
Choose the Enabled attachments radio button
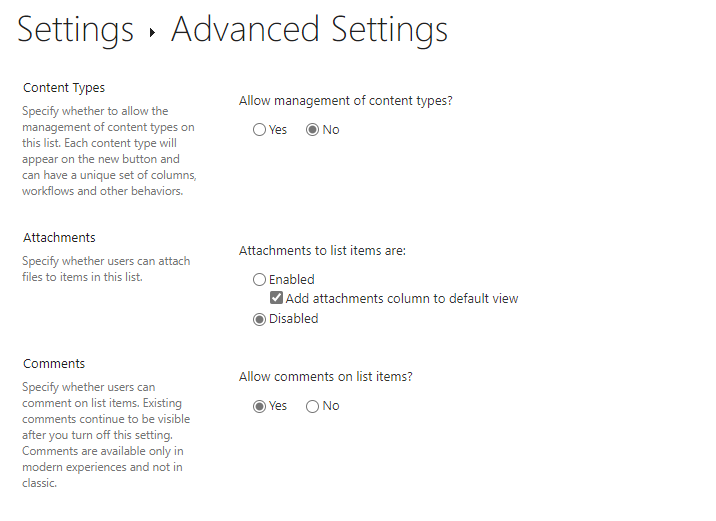pyautogui.click(x=259, y=279)
